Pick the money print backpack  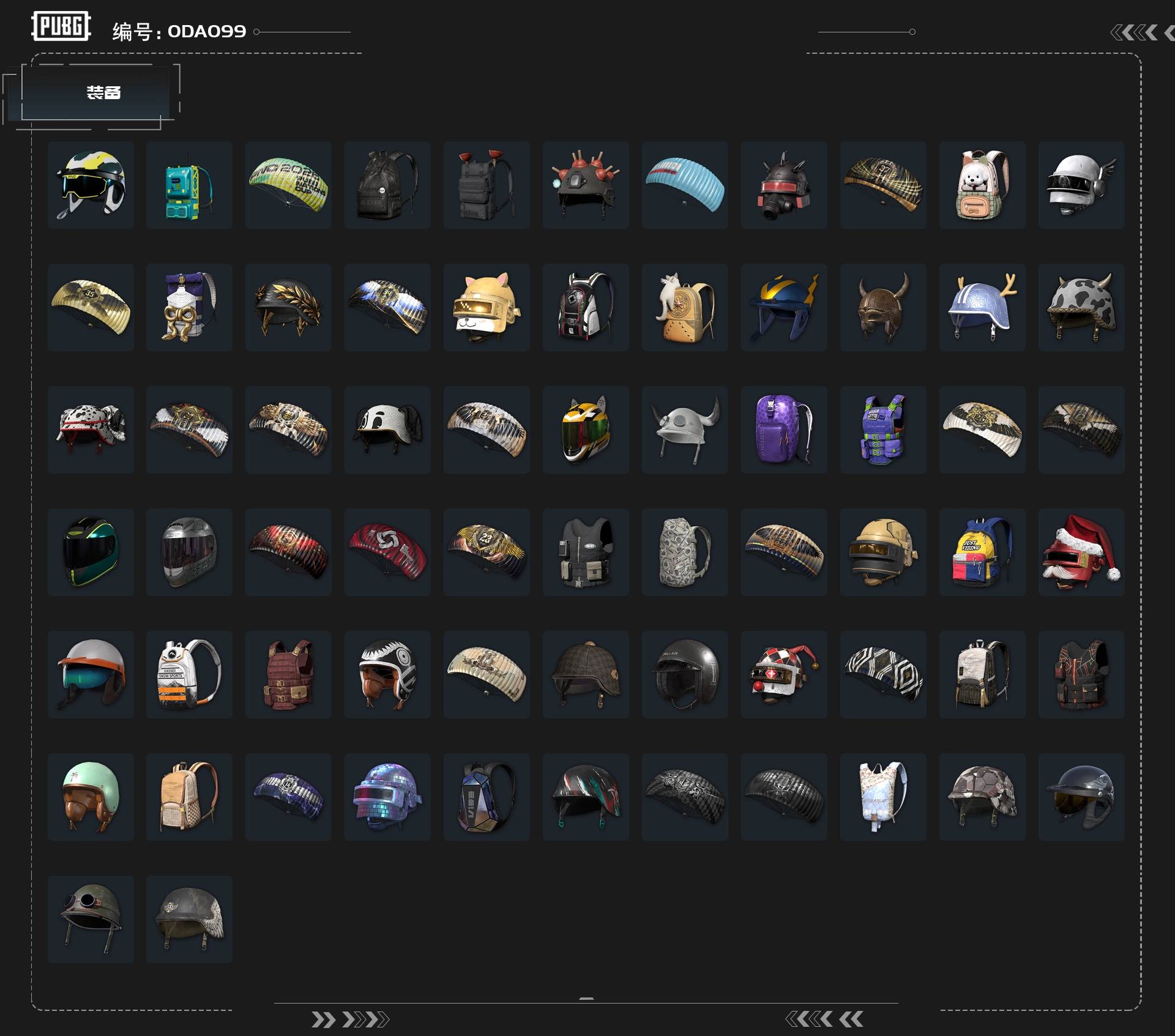(685, 553)
